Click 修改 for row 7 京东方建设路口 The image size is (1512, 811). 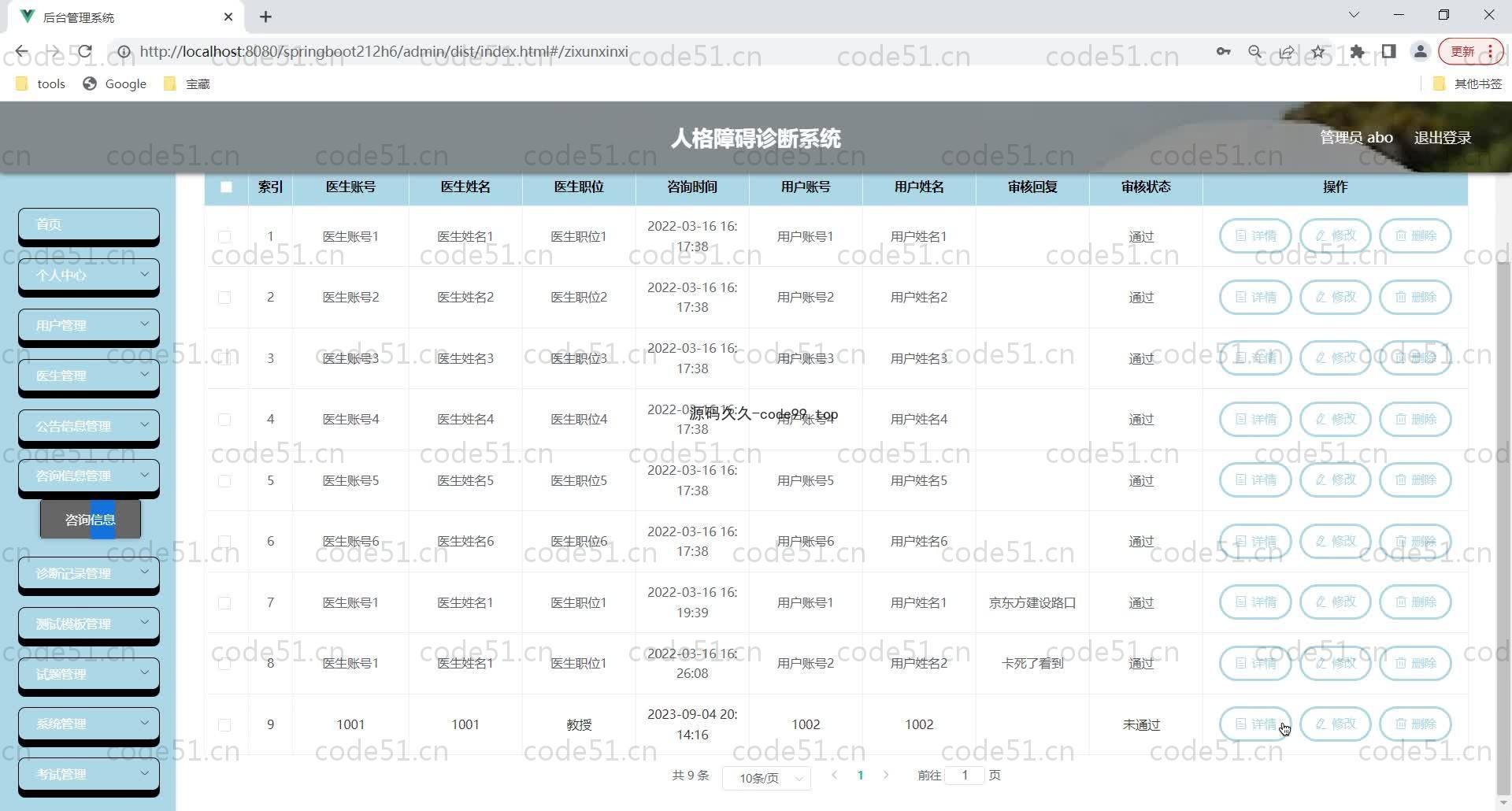tap(1336, 602)
